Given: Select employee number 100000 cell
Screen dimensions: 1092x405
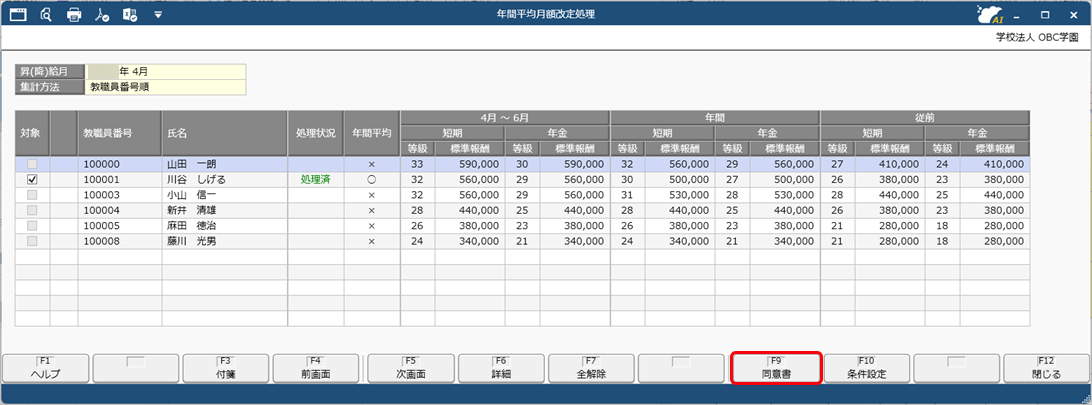Looking at the screenshot, I should [x=120, y=164].
